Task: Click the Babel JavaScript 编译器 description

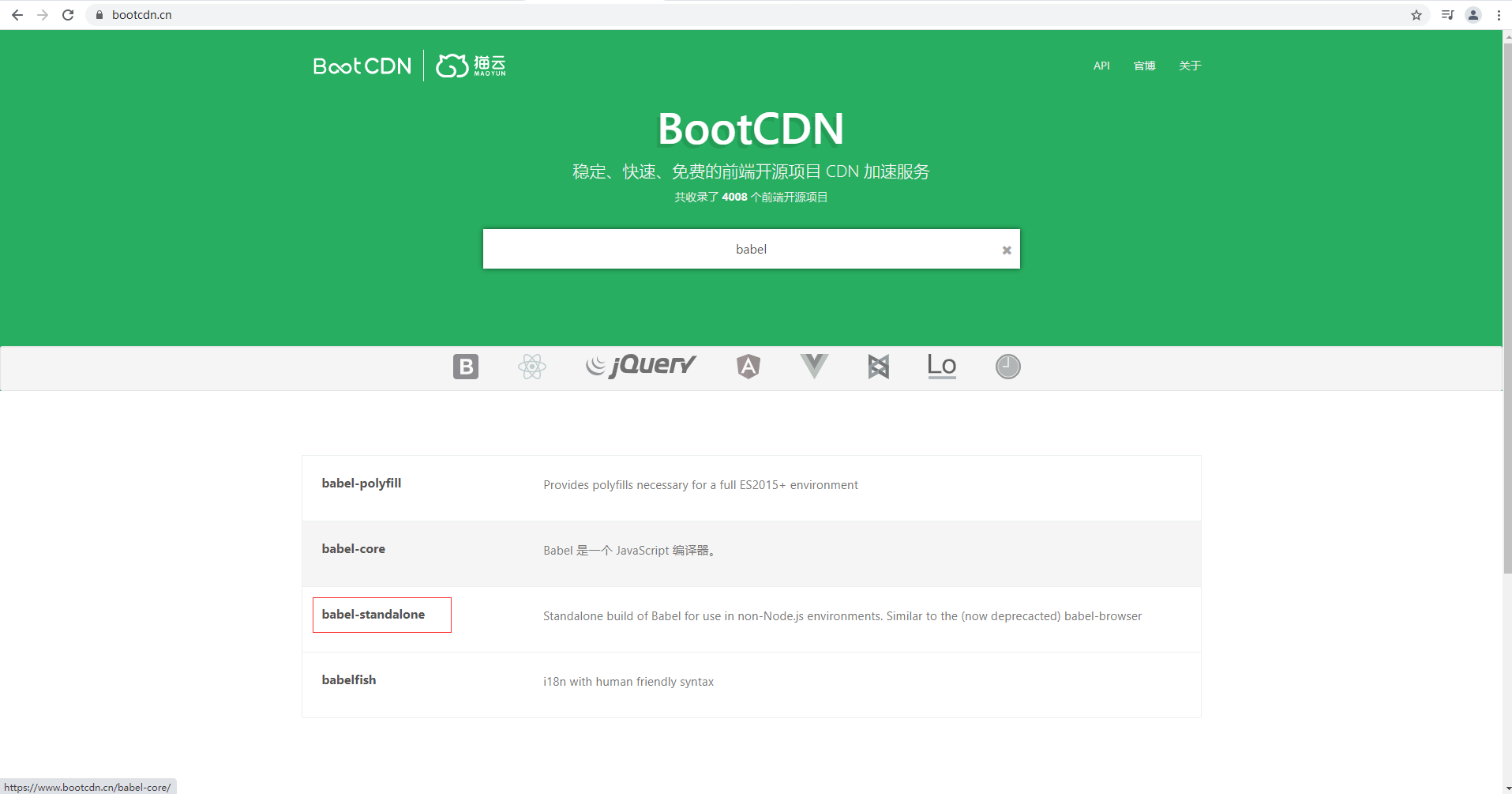Action: pos(631,551)
